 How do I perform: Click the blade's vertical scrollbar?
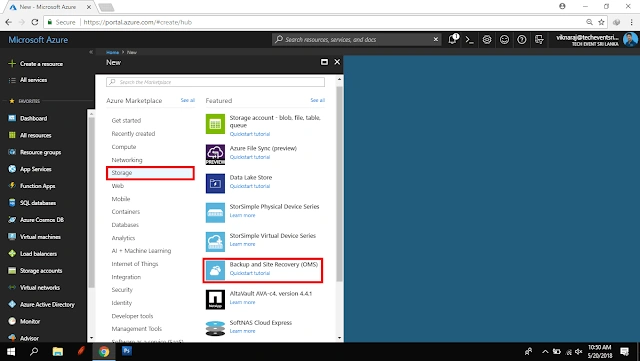(339, 184)
